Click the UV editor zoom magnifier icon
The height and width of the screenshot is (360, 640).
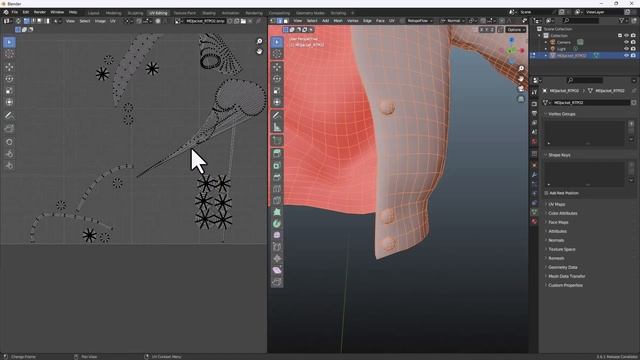(259, 41)
